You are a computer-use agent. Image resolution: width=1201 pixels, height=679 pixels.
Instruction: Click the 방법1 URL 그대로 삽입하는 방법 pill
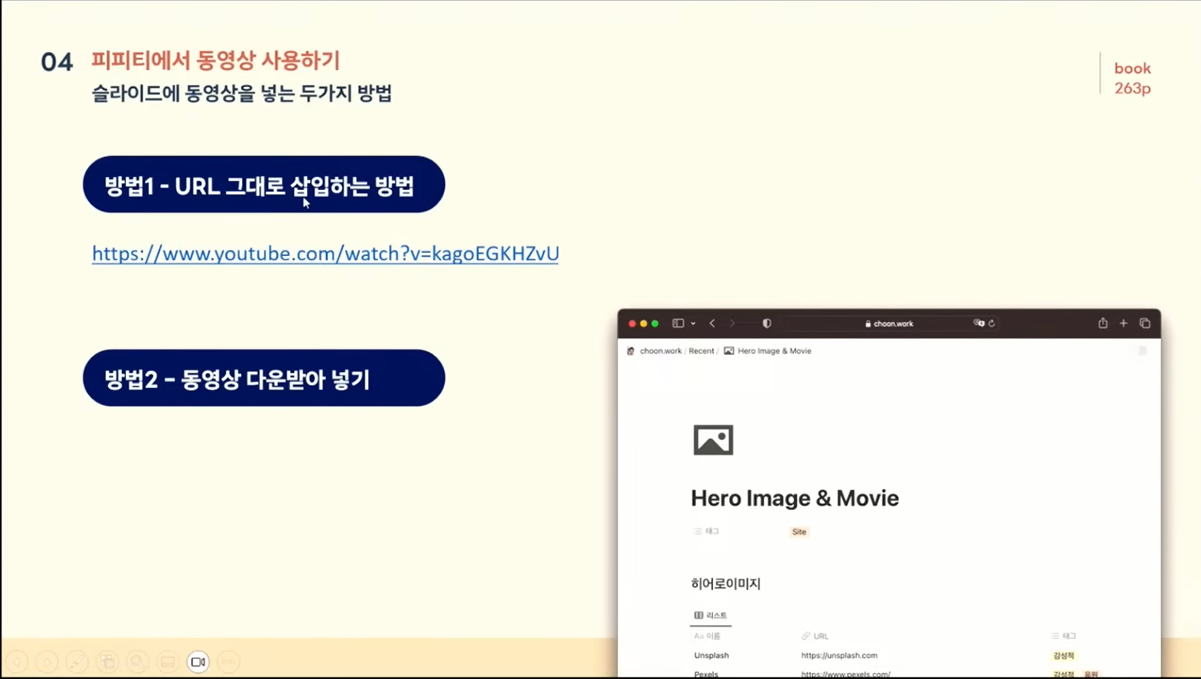tap(264, 184)
